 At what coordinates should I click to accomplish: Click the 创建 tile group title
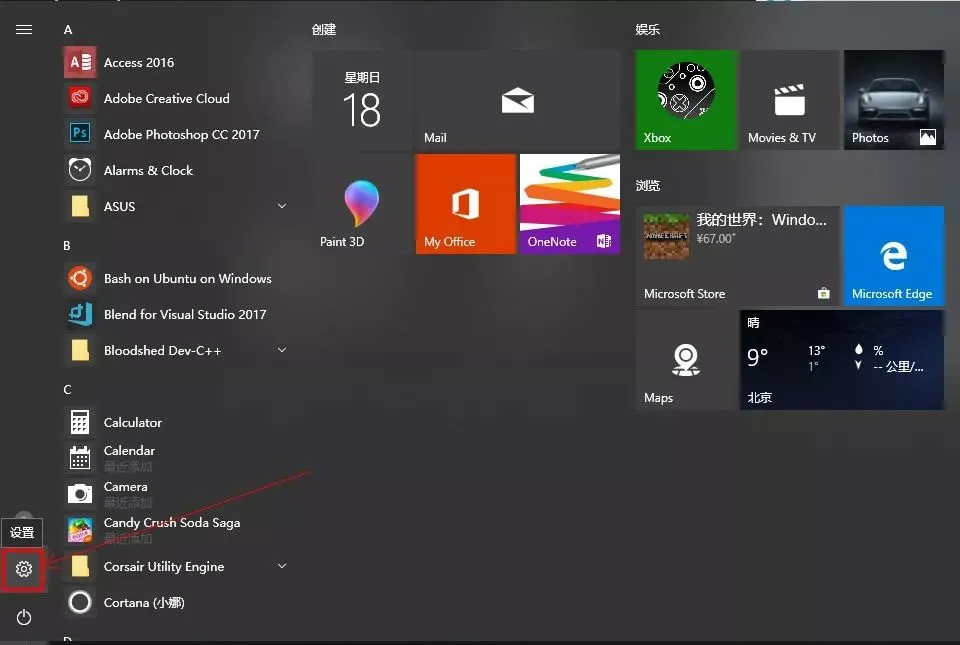(x=324, y=29)
